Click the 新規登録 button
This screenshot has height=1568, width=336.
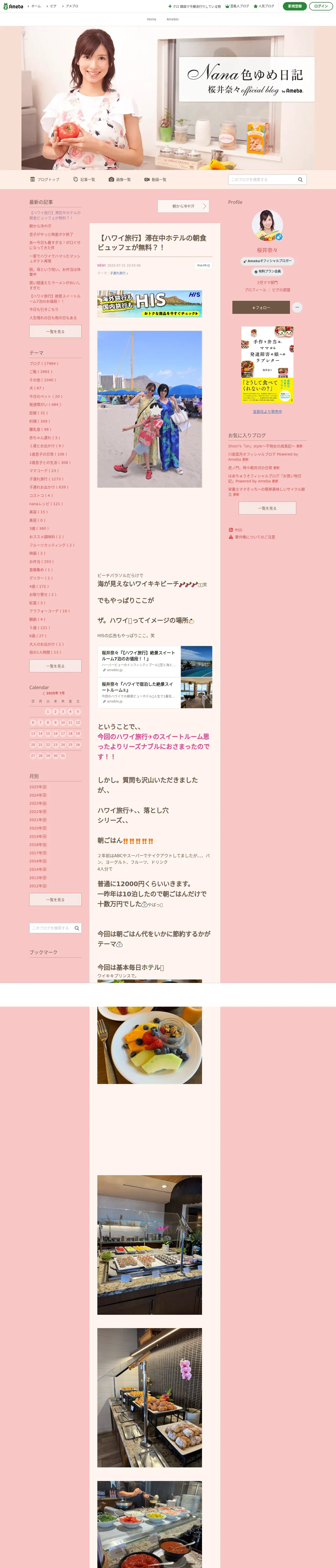point(295,6)
